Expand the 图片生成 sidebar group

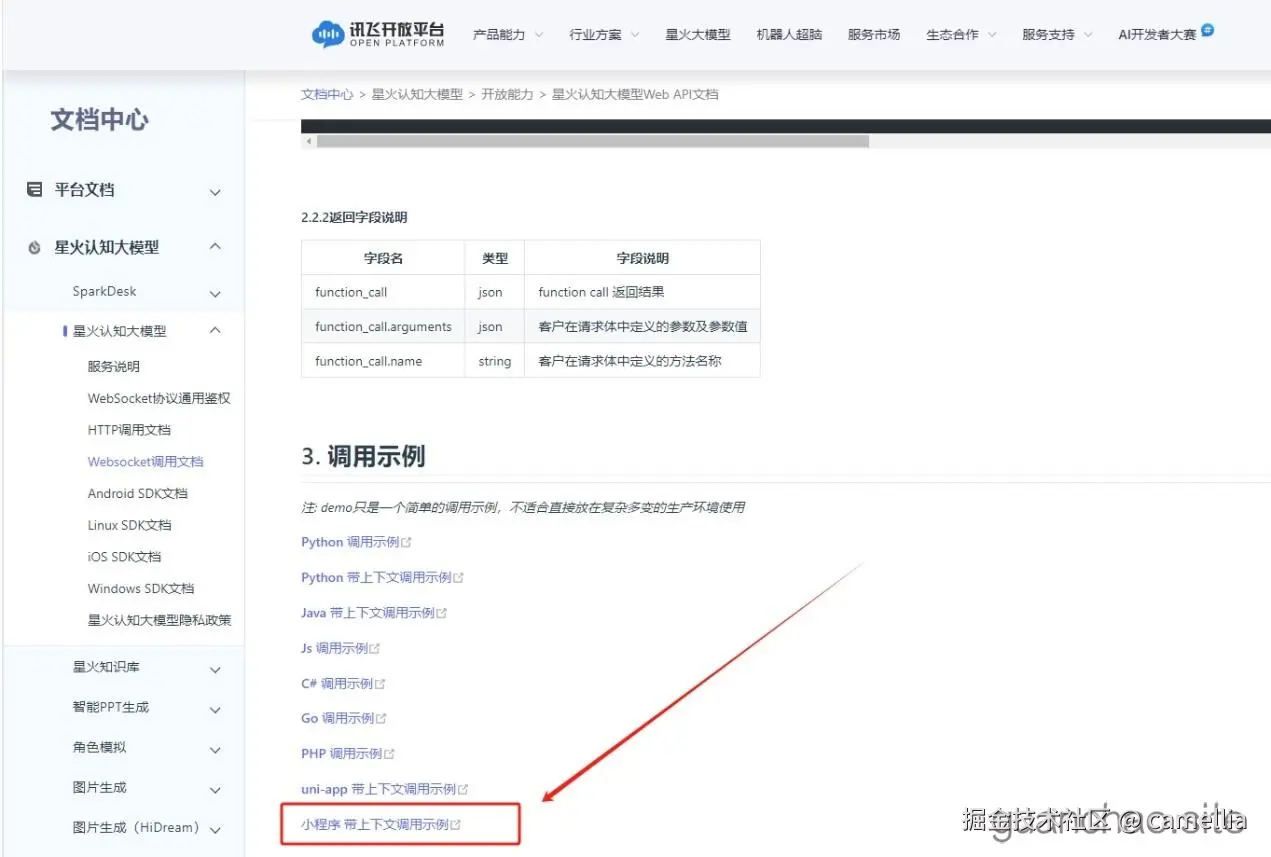coord(215,789)
